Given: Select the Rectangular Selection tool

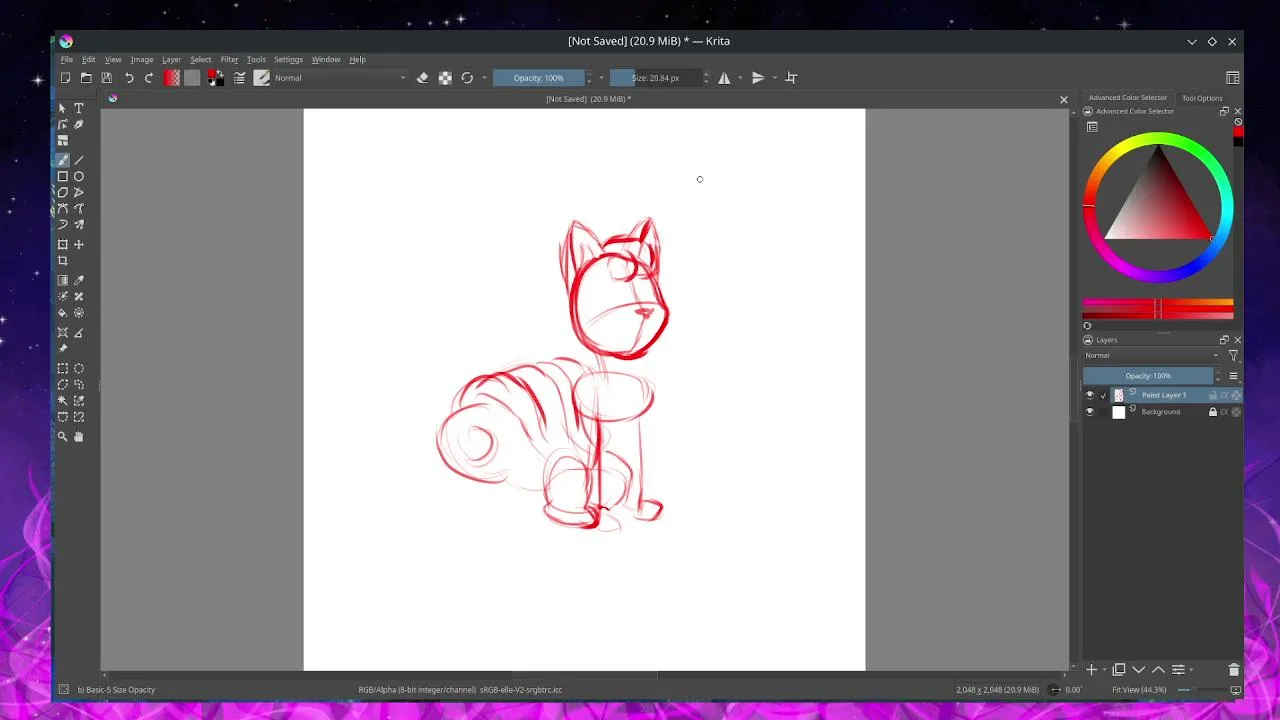Looking at the screenshot, I should pyautogui.click(x=63, y=368).
